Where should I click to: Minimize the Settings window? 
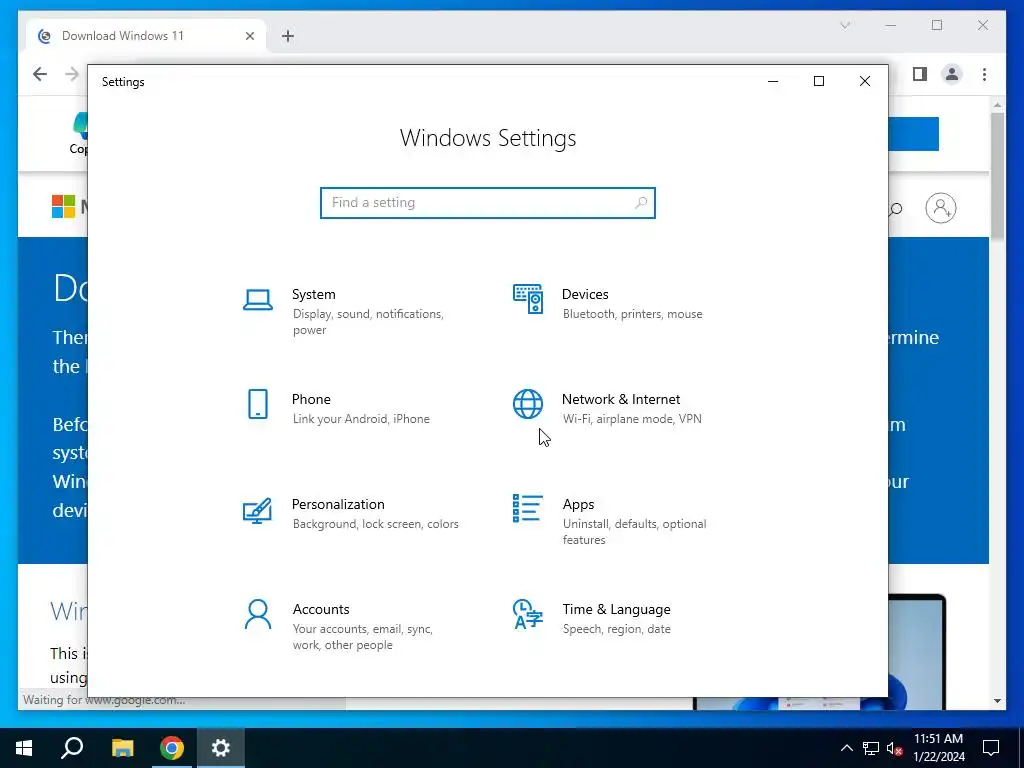(773, 81)
